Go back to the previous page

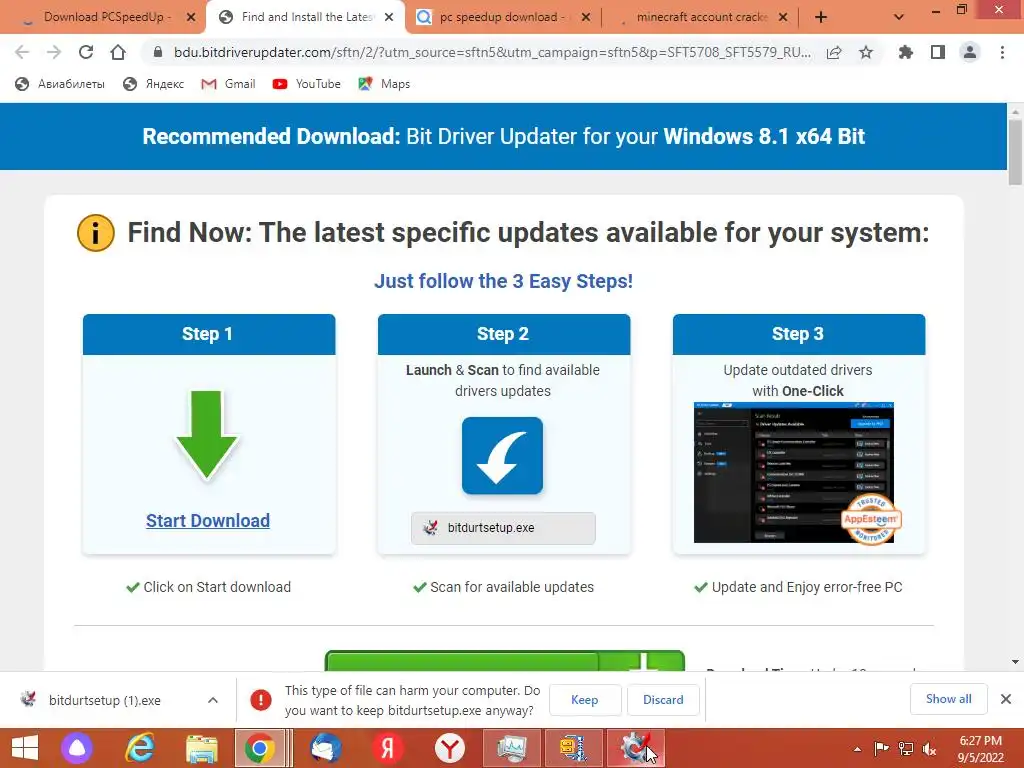click(22, 52)
